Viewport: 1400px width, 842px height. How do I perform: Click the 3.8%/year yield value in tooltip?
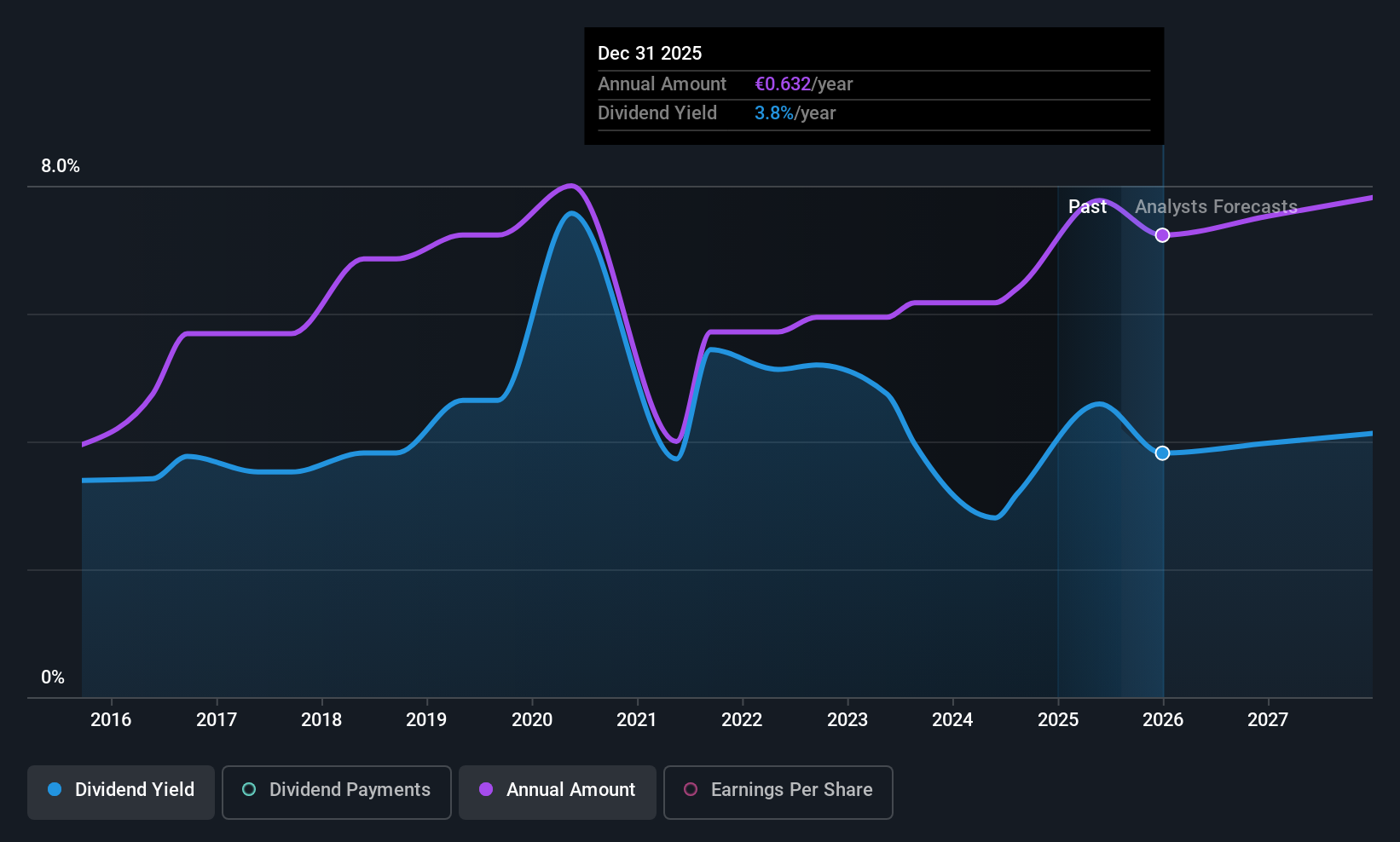coord(795,113)
